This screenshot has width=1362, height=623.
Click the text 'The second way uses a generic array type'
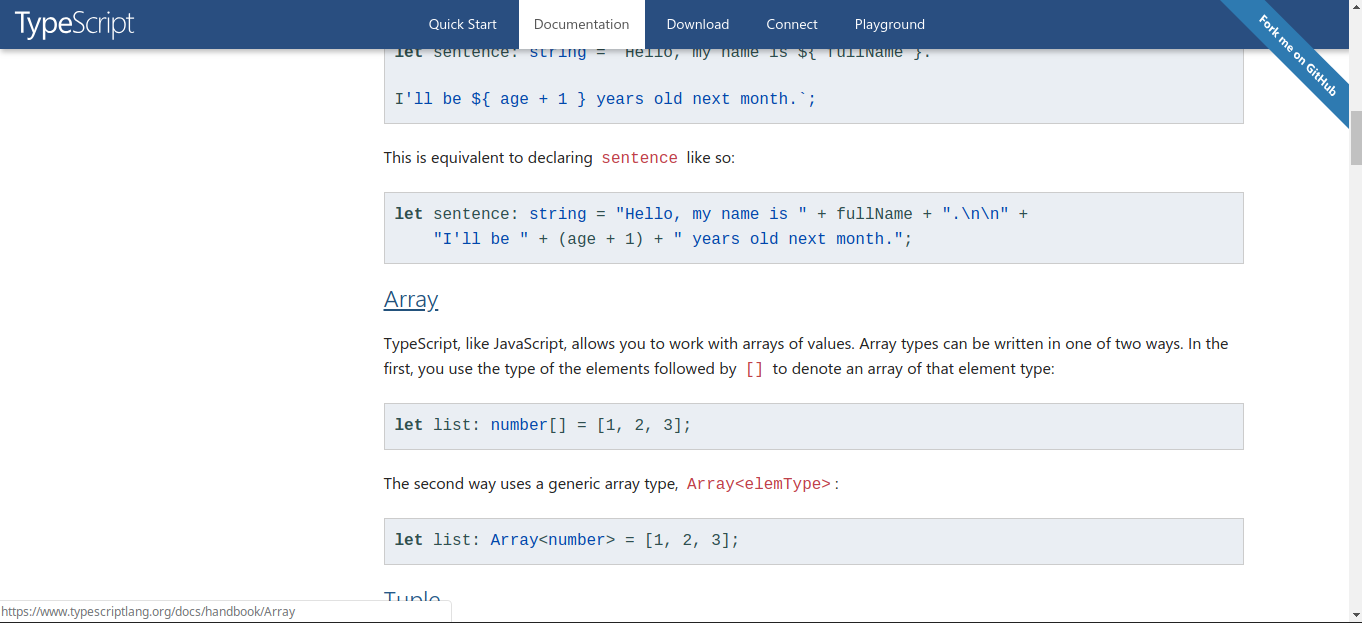[x=531, y=484]
